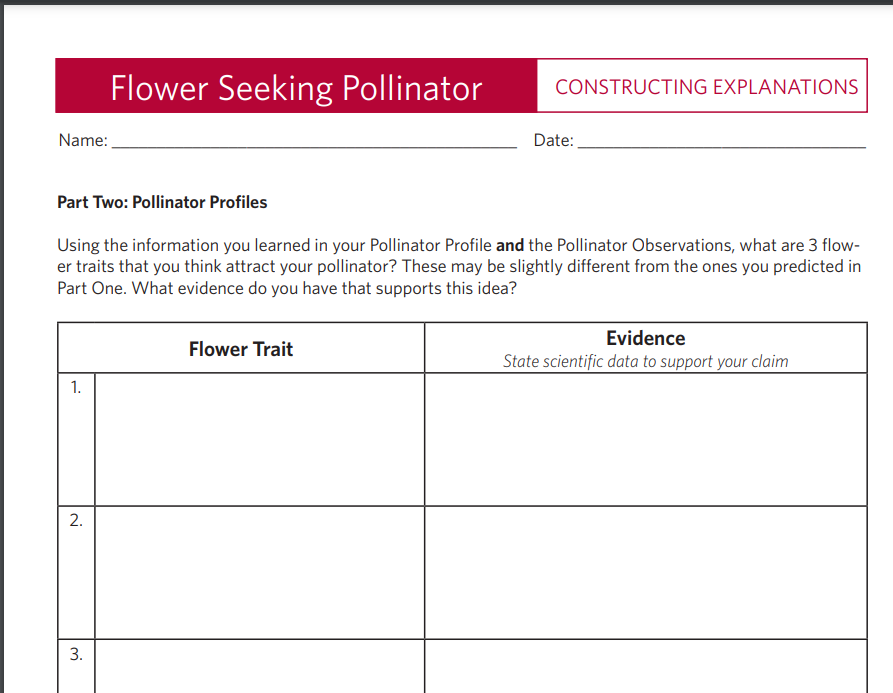893x693 pixels.
Task: Click Evidence cell for row 1
Action: 646,440
